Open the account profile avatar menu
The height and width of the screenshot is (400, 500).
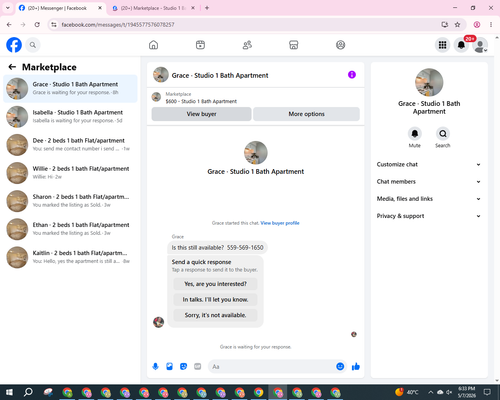click(x=480, y=45)
